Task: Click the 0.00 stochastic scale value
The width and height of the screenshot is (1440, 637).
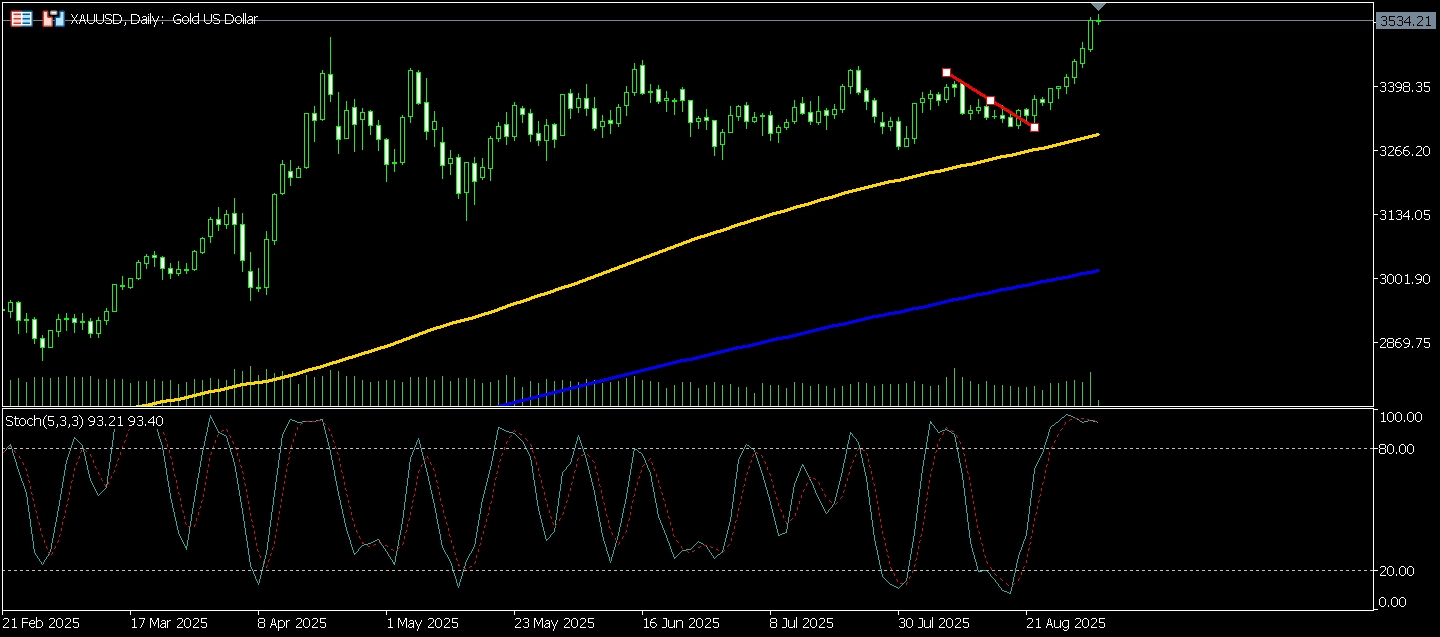Action: click(x=1395, y=601)
